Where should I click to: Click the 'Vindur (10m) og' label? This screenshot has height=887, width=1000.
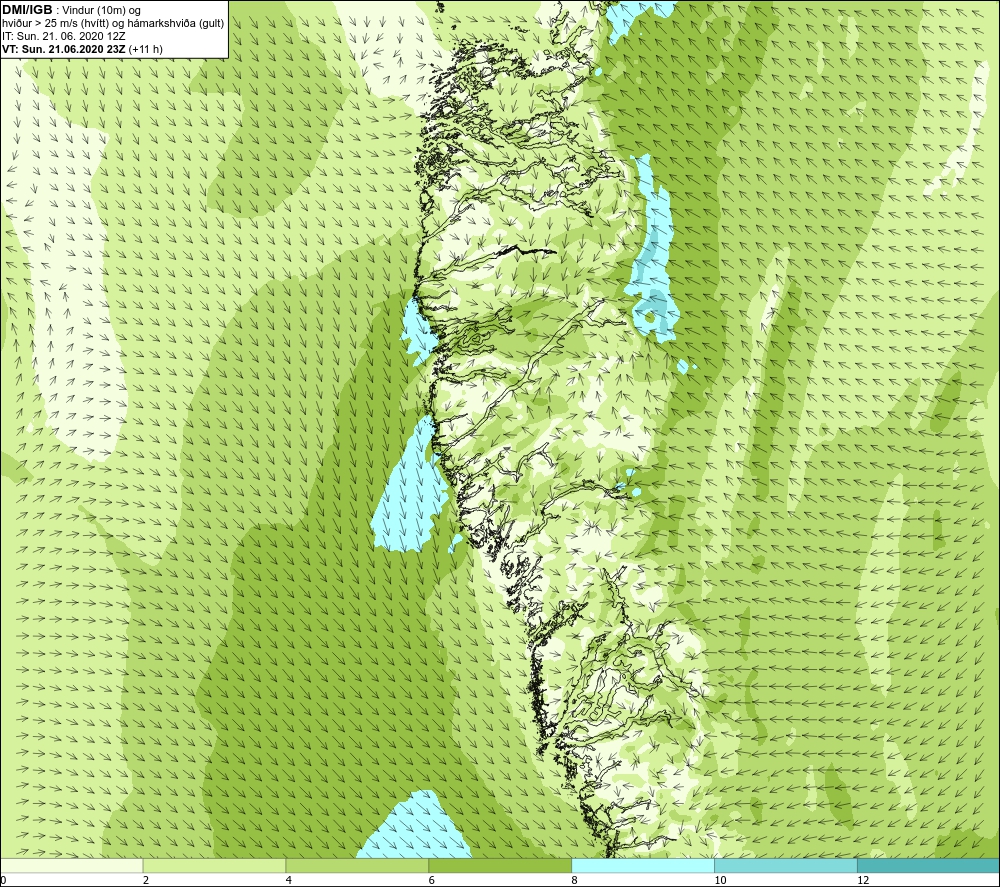point(103,10)
